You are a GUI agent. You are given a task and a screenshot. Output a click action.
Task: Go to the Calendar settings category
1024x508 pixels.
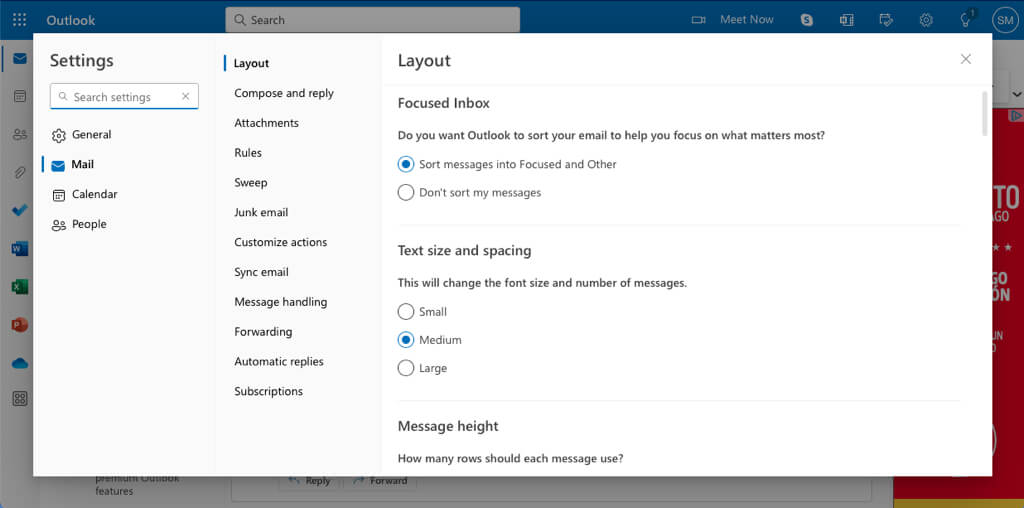94,194
